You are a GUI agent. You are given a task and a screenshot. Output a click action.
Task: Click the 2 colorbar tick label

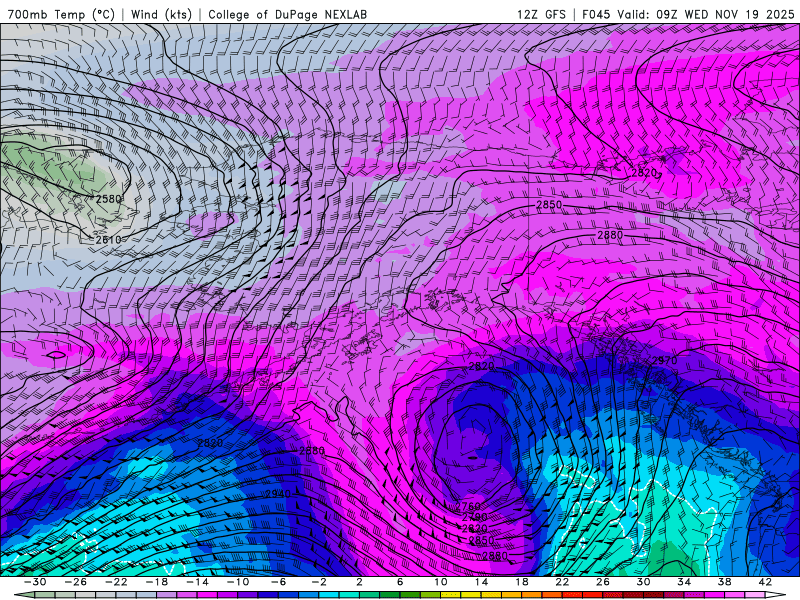click(359, 582)
